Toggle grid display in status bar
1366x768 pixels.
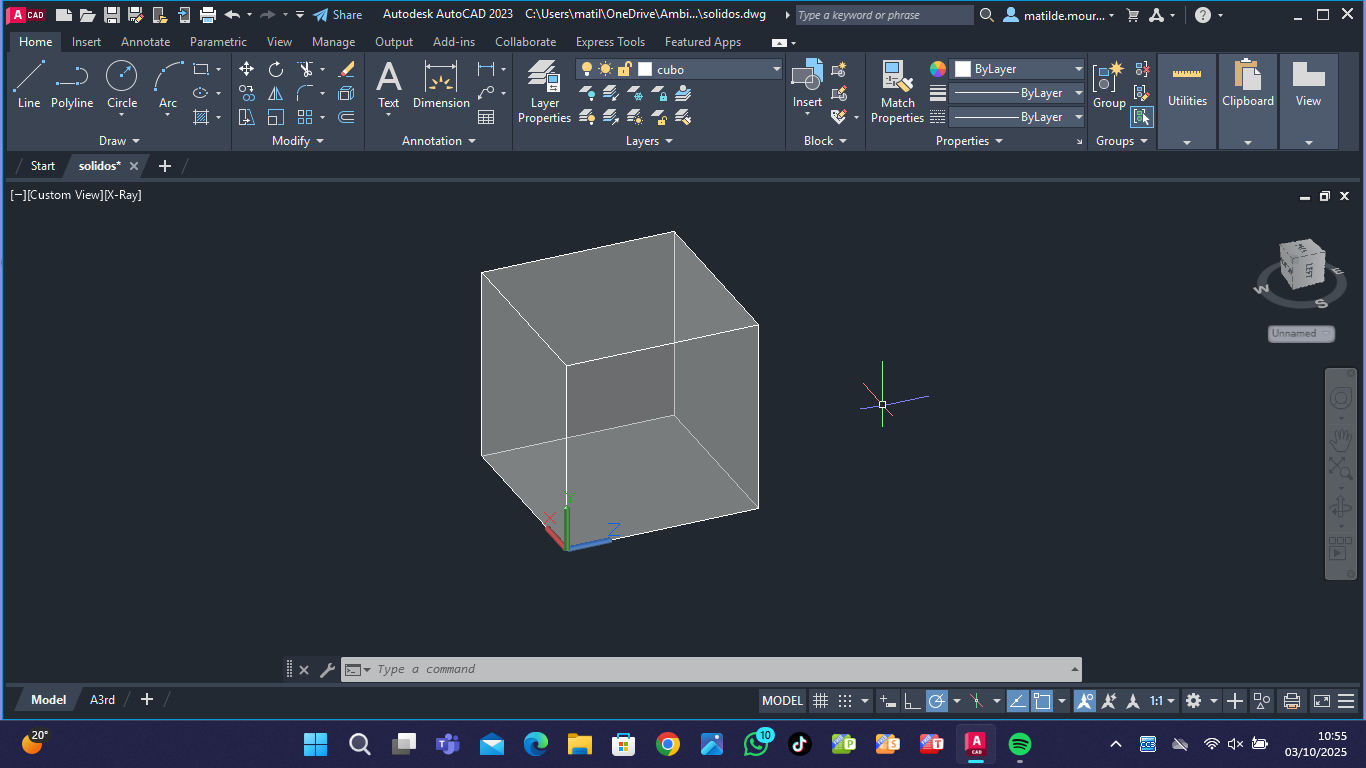(x=820, y=701)
